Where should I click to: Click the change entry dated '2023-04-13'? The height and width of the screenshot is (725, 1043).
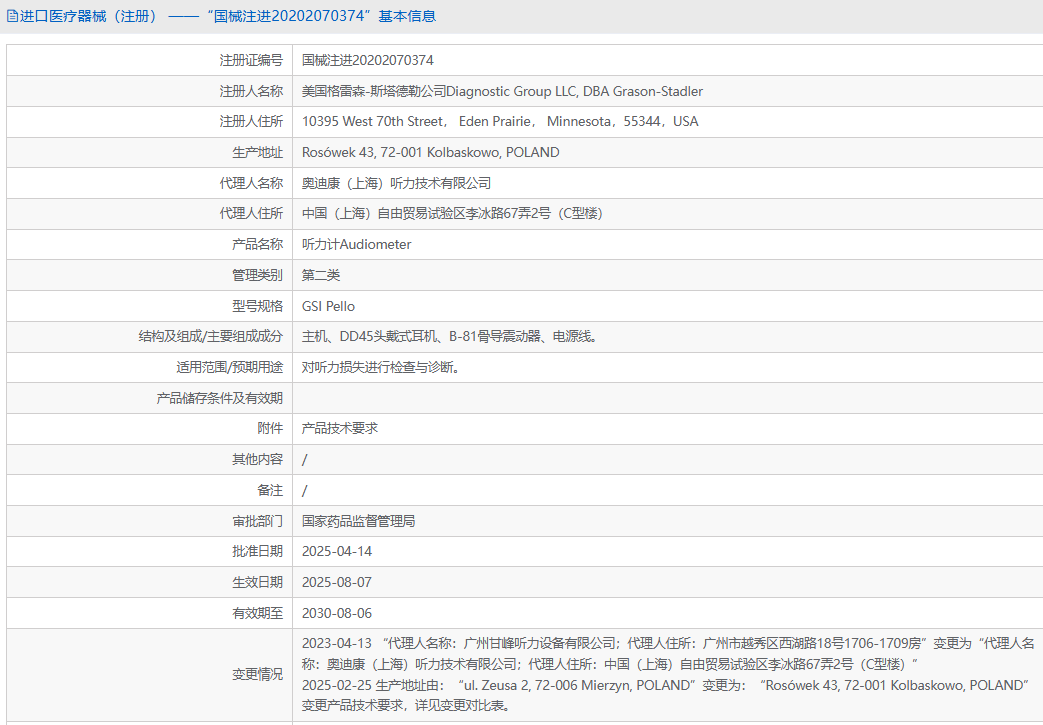click(x=668, y=654)
